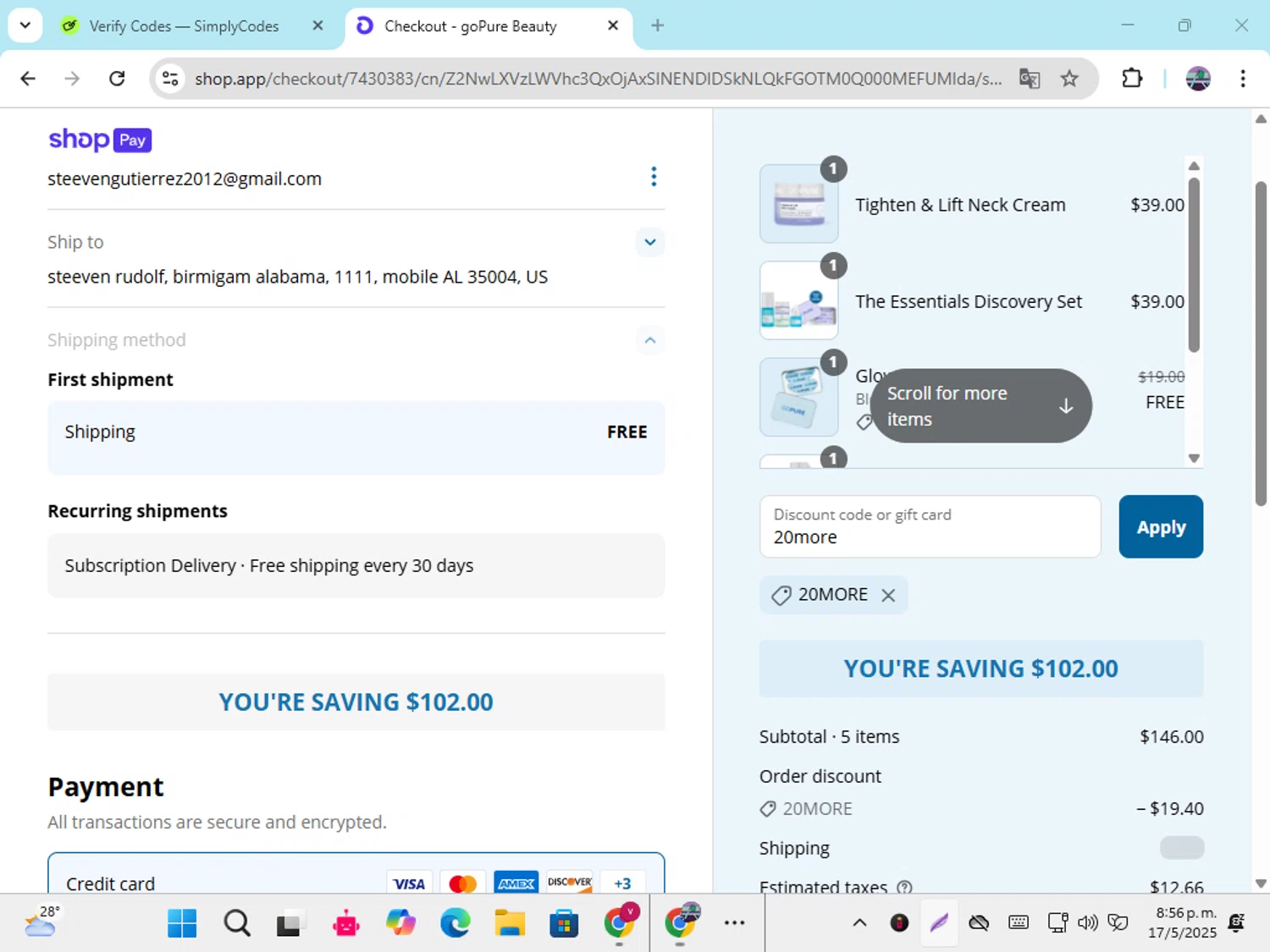Viewport: 1270px width, 952px height.
Task: Open the tab search dropdown
Action: pos(25,25)
